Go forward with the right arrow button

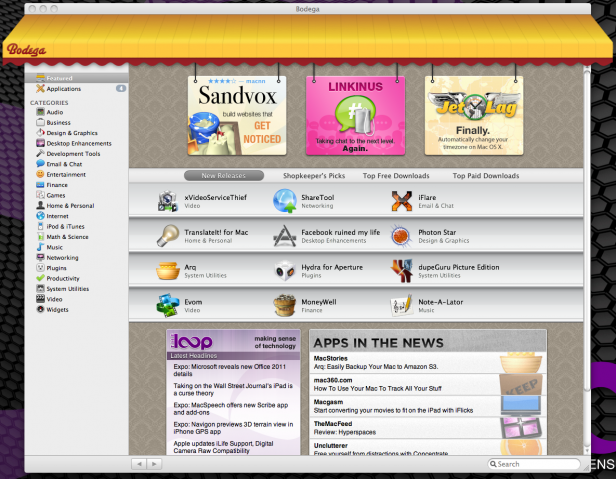pos(154,464)
